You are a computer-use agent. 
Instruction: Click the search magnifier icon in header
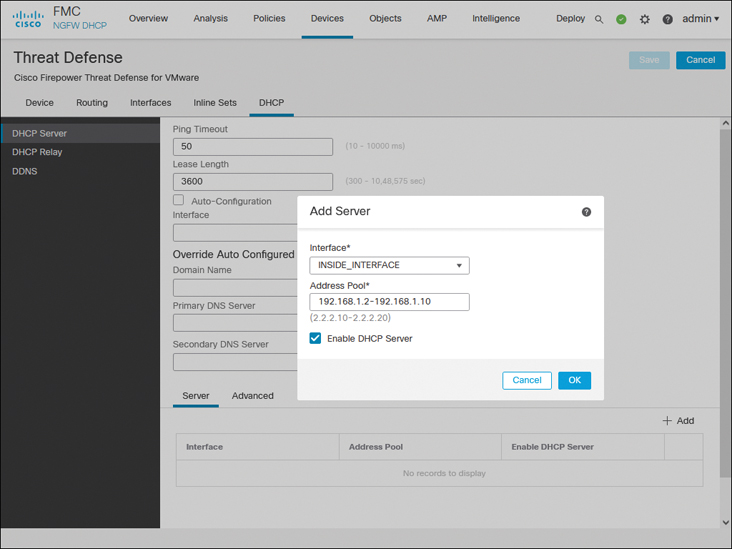pos(599,19)
